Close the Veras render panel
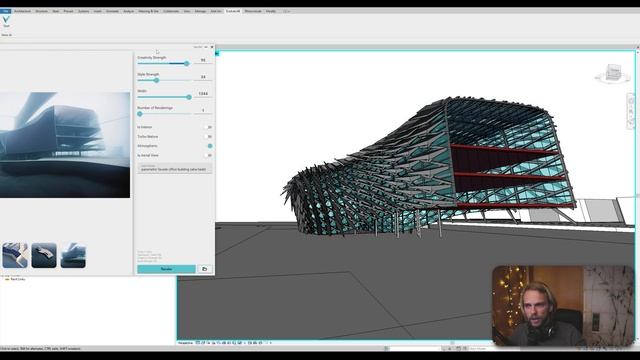This screenshot has height=360, width=640. [212, 47]
